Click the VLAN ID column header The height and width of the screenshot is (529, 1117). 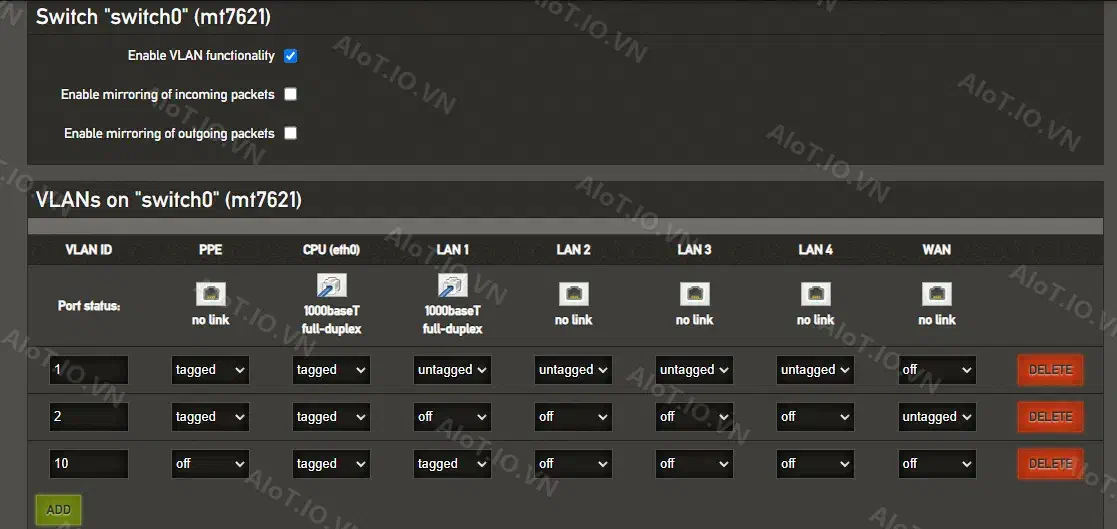point(89,250)
